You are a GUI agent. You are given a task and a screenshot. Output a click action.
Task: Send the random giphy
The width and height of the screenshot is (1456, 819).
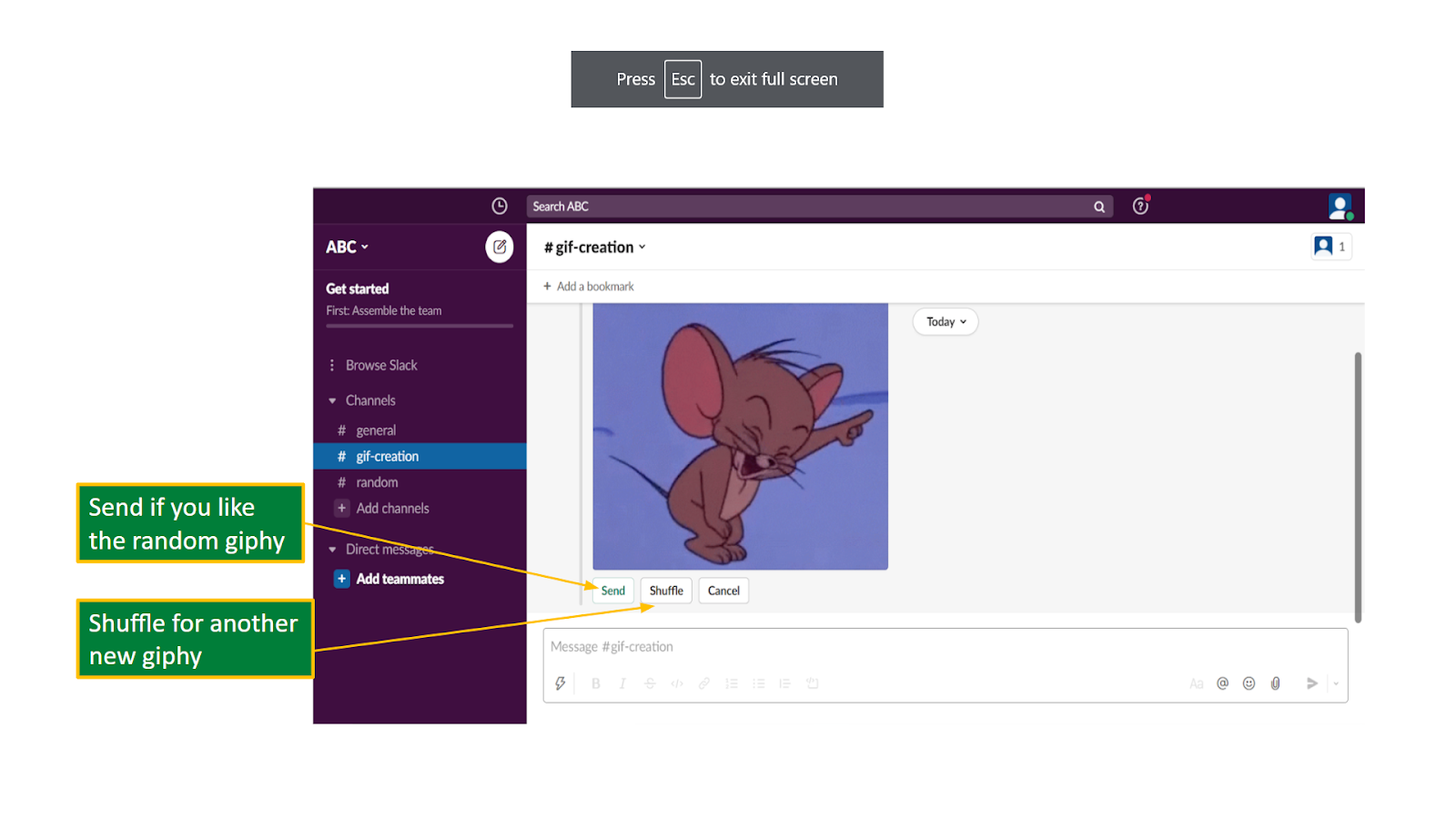(x=612, y=590)
